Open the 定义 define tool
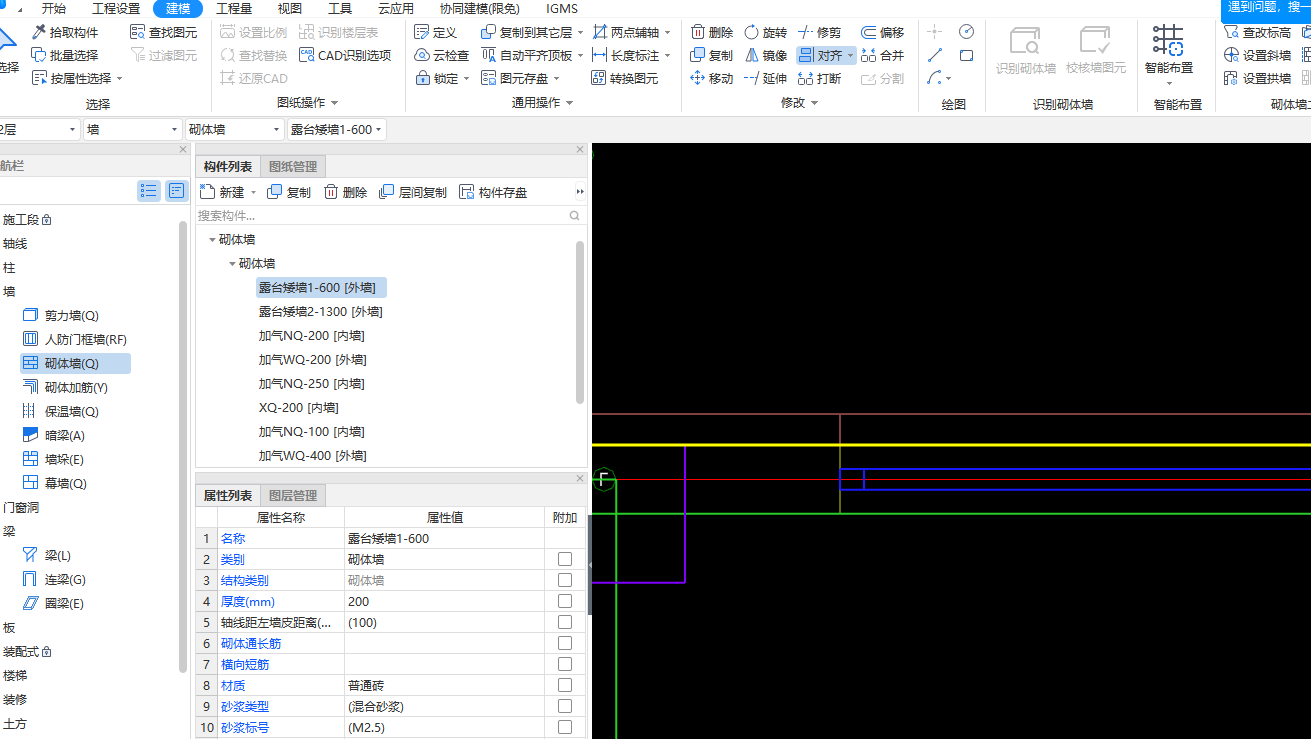 pos(435,33)
